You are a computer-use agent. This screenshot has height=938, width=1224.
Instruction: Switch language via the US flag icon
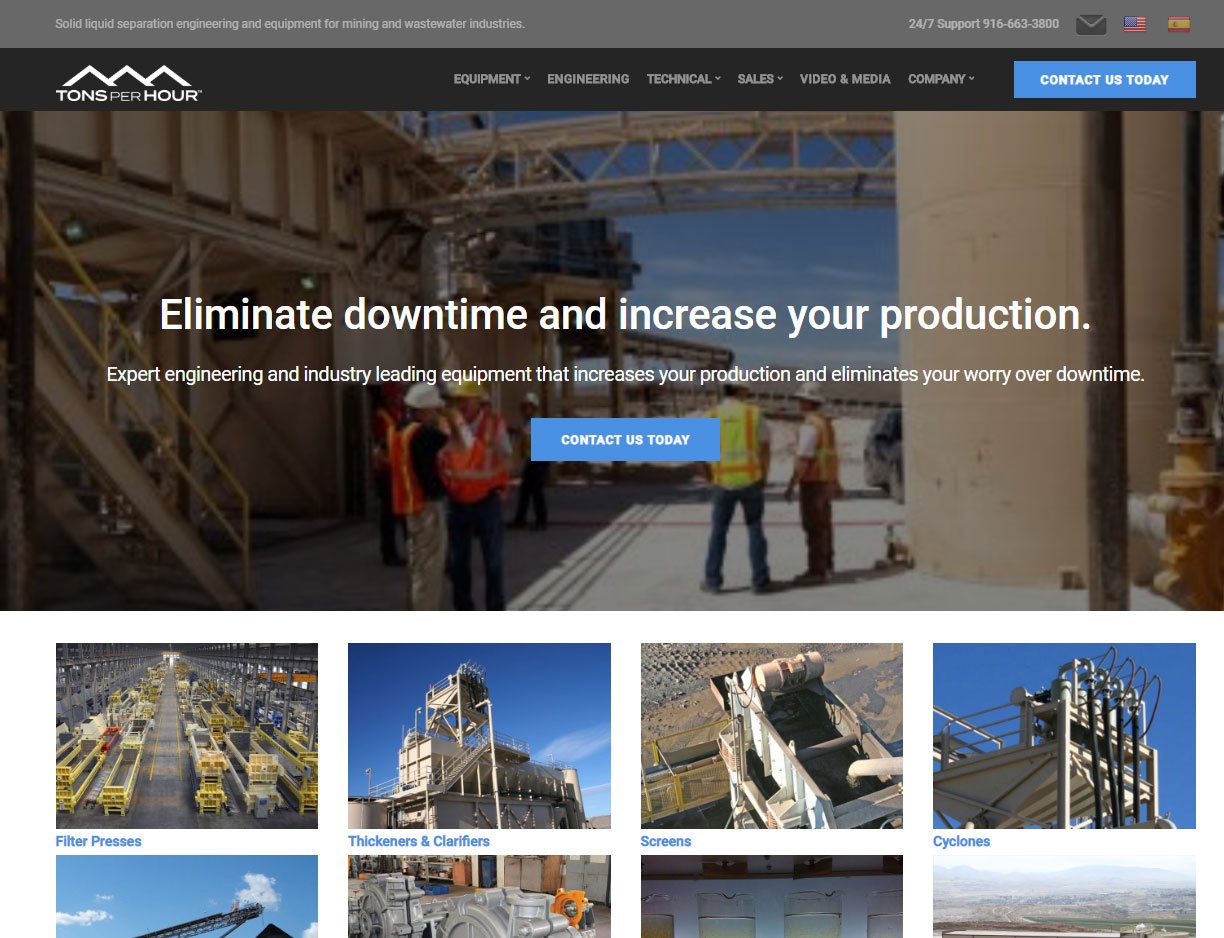point(1135,24)
